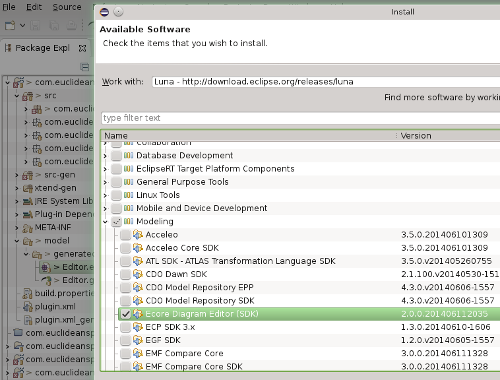Click the Collapse All icon in Package Explorer
Image resolution: width=500 pixels, height=380 pixels.
point(85,67)
